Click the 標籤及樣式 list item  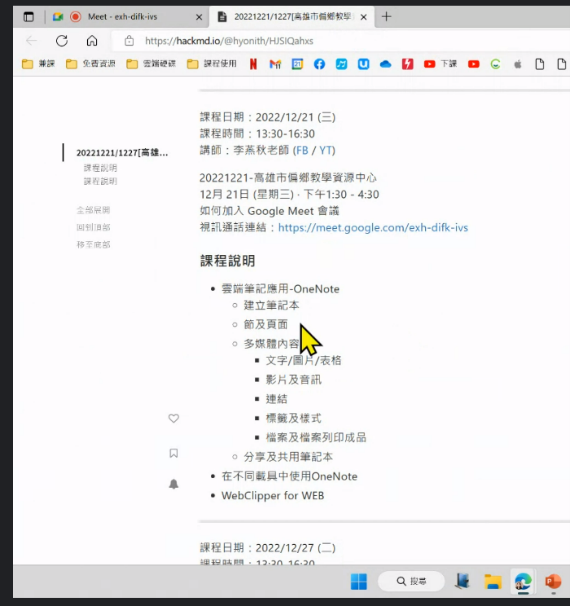click(x=293, y=418)
